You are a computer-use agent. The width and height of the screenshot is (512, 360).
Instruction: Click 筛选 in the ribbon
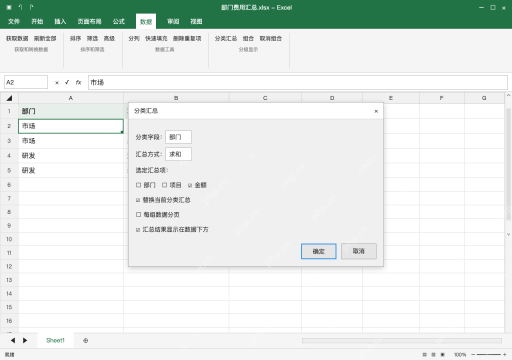pos(92,39)
